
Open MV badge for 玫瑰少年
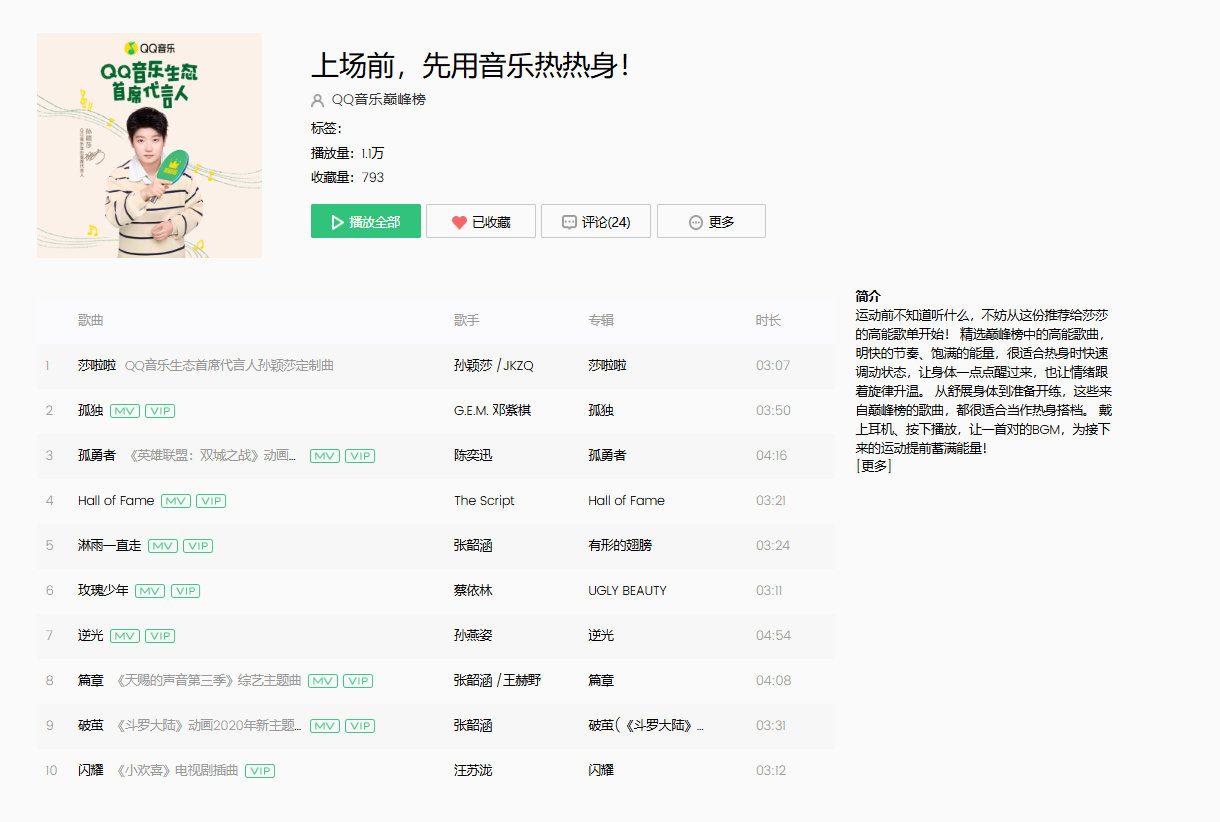pyautogui.click(x=150, y=591)
